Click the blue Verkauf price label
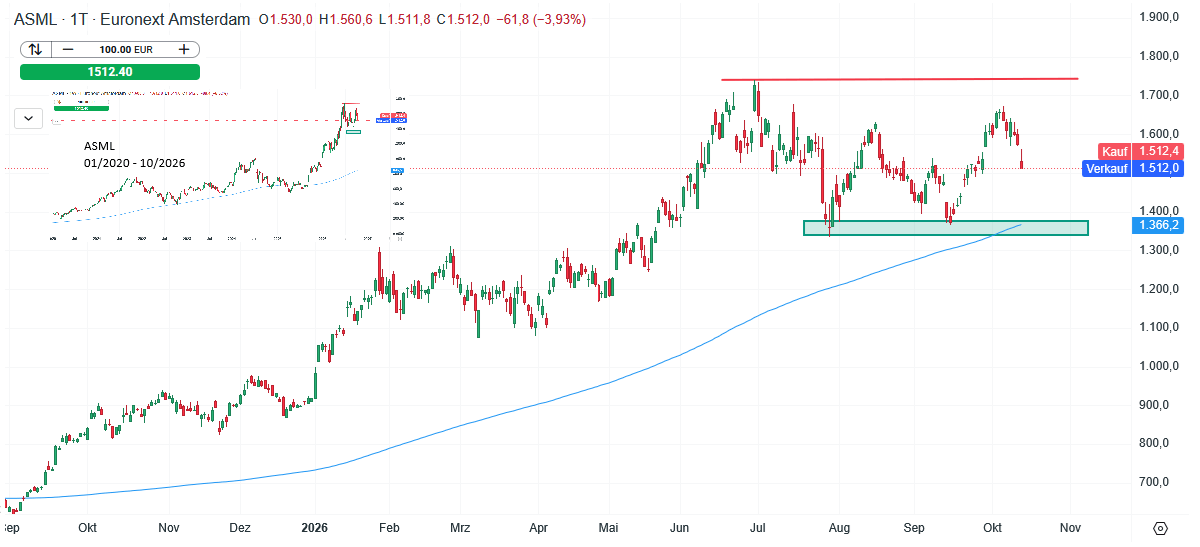The height and width of the screenshot is (547, 1200). (x=1108, y=168)
